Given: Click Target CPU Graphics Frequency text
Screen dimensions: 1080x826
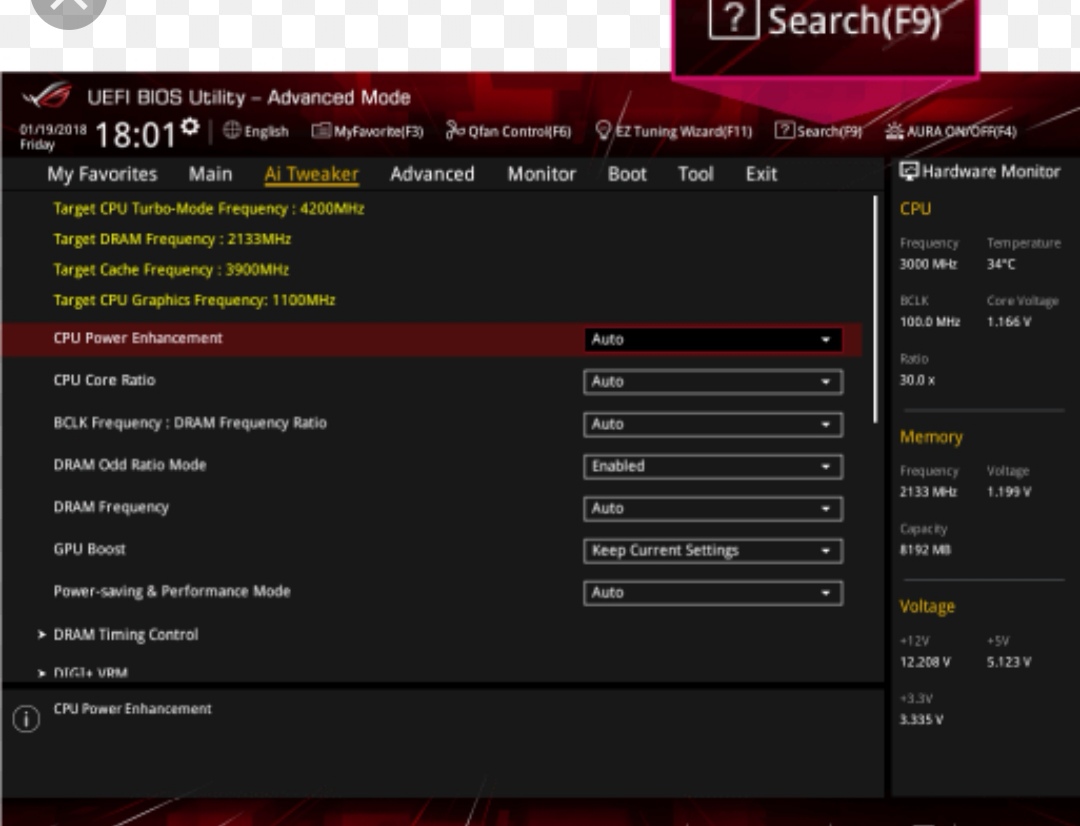Looking at the screenshot, I should (x=194, y=300).
